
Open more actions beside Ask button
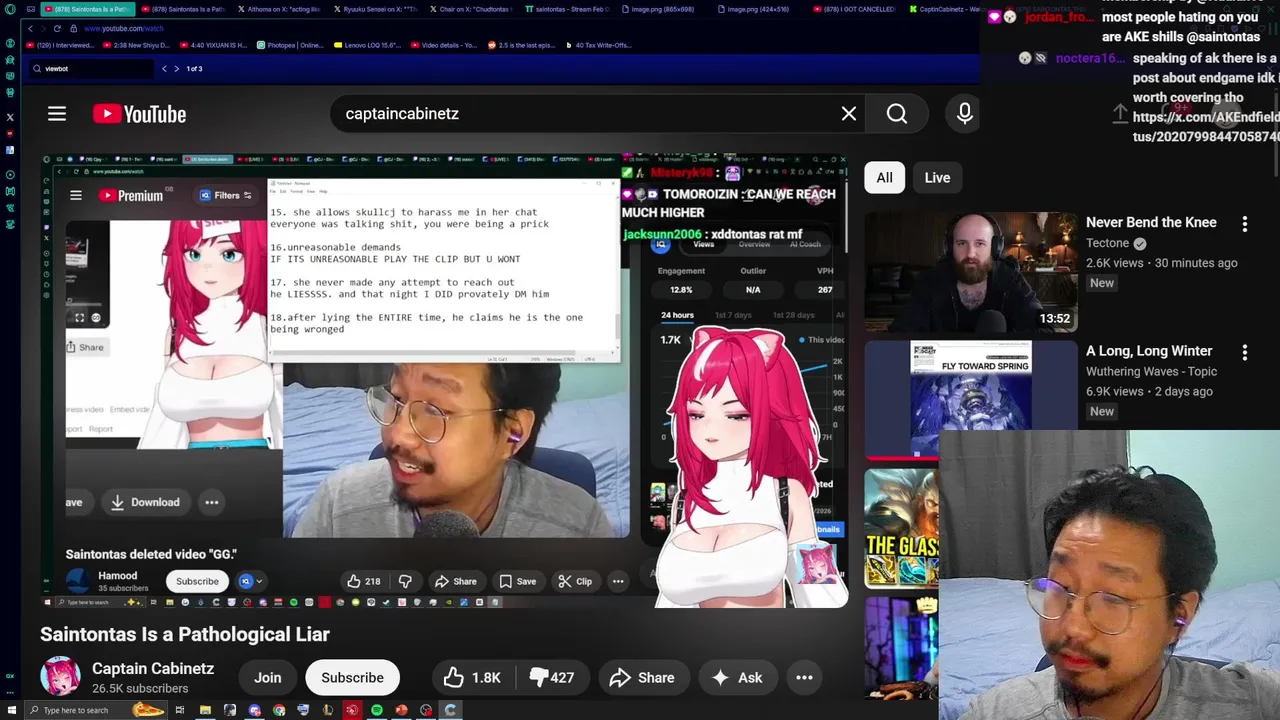[804, 678]
